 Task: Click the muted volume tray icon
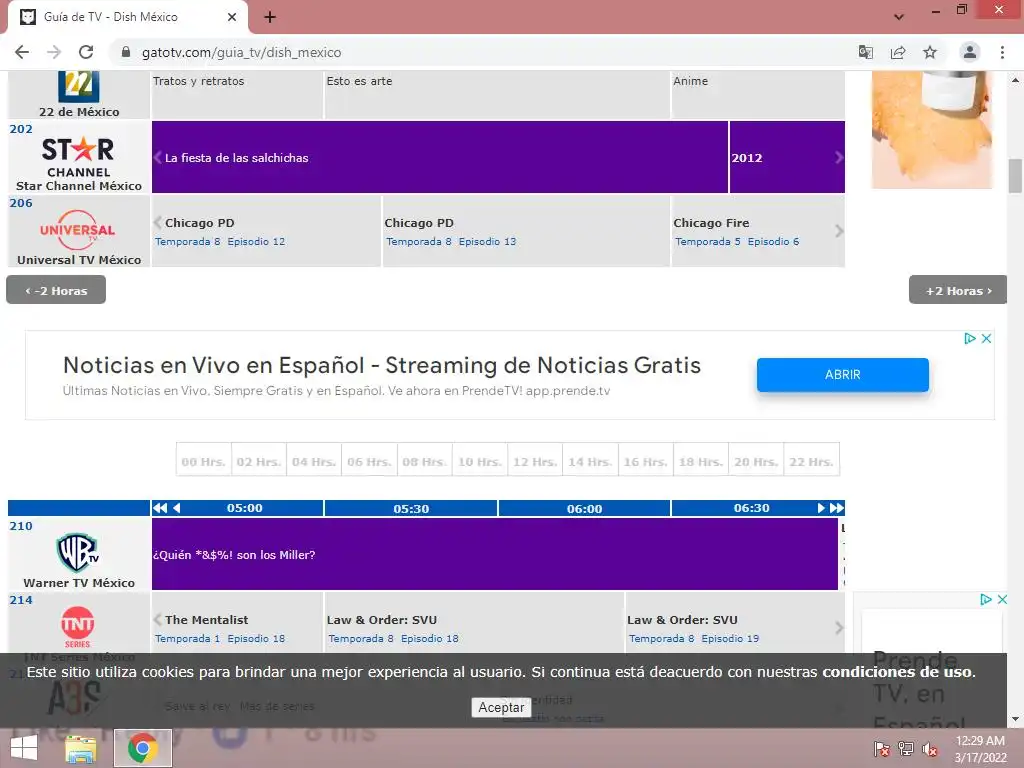click(929, 749)
